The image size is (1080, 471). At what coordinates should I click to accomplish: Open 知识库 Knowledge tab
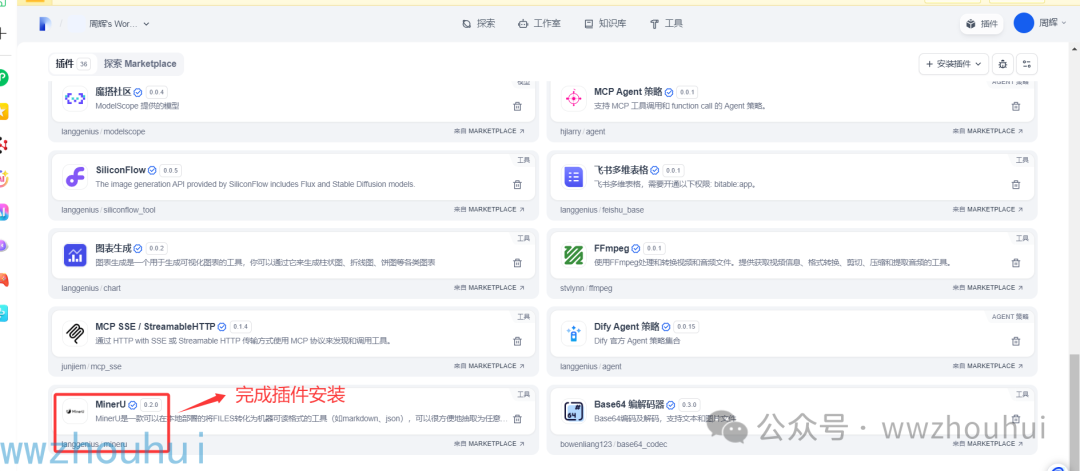coord(605,23)
